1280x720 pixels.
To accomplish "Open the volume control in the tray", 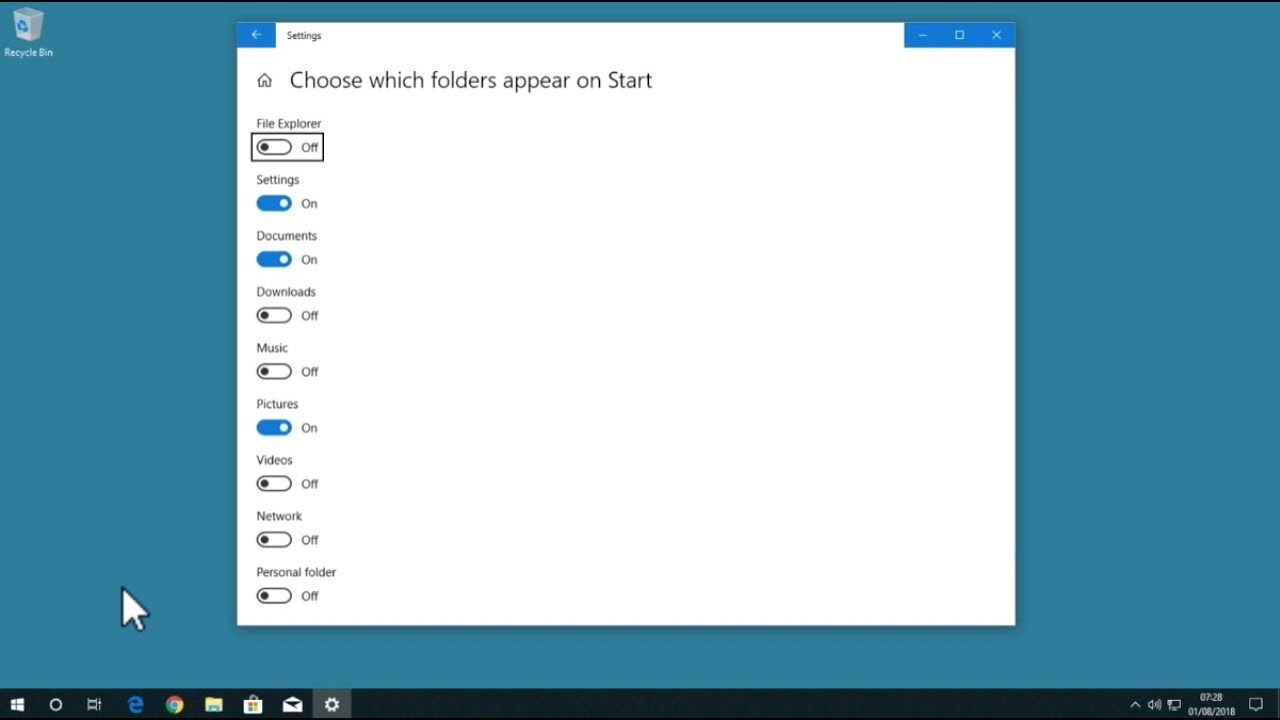I will [x=1154, y=704].
